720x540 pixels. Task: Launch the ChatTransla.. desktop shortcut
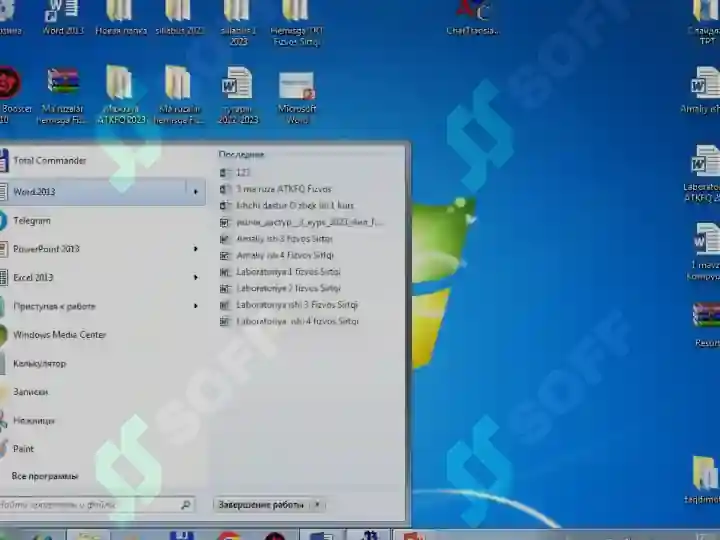point(473,17)
